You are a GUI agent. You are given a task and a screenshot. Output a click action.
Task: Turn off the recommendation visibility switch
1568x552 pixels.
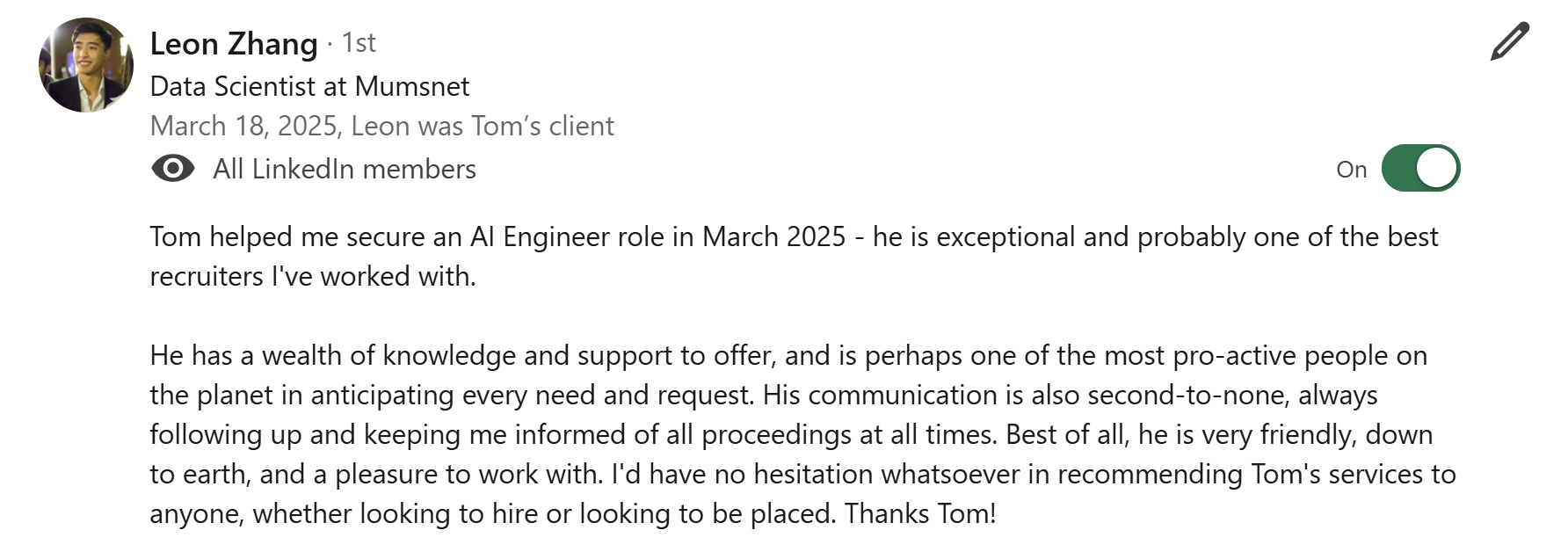[1420, 168]
